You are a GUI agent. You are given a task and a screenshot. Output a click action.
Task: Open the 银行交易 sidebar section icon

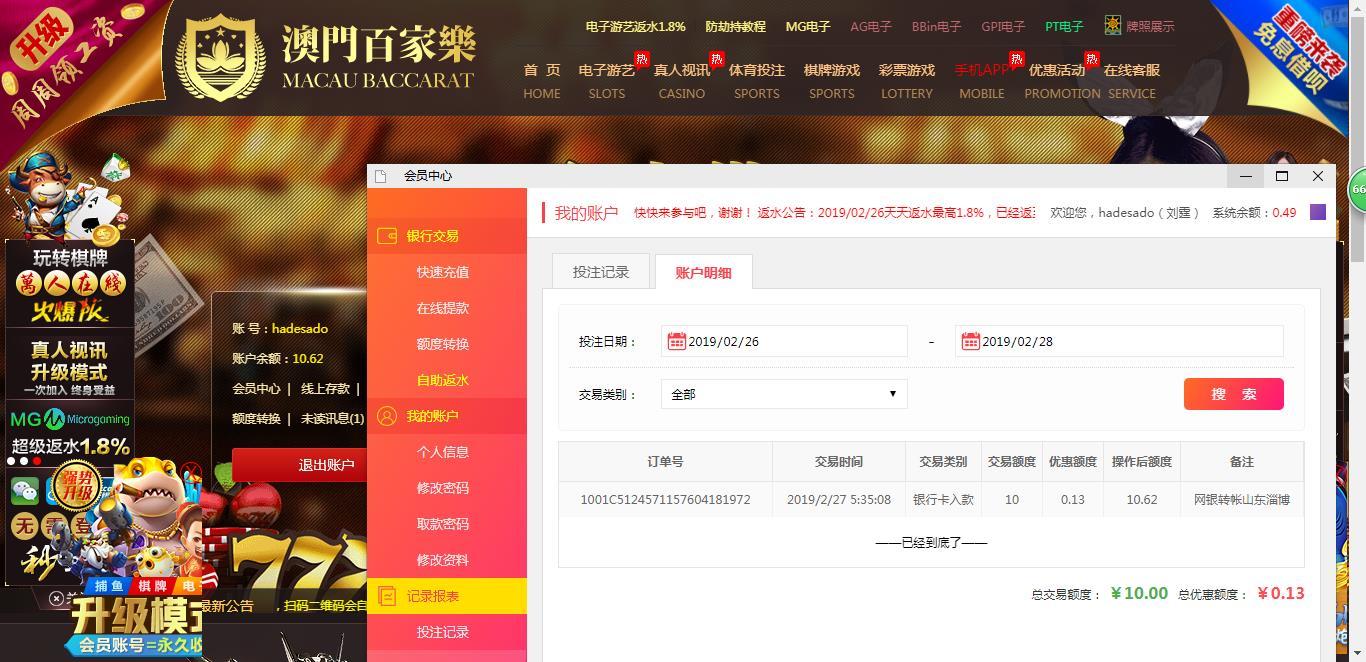coord(387,236)
